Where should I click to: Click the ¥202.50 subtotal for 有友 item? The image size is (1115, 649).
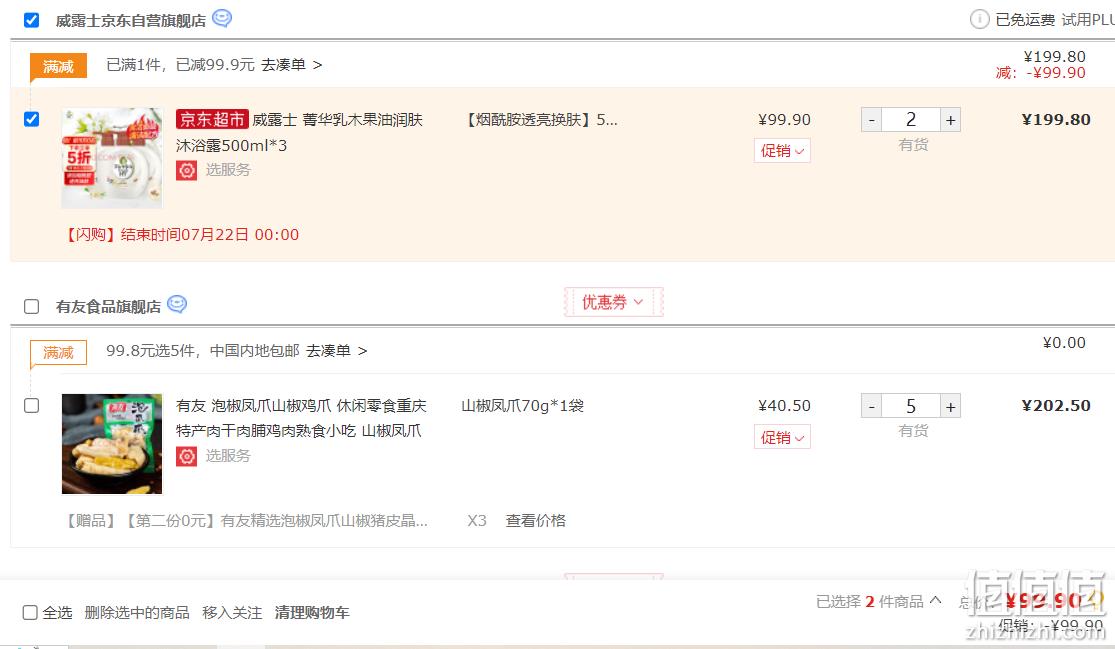[x=1056, y=405]
